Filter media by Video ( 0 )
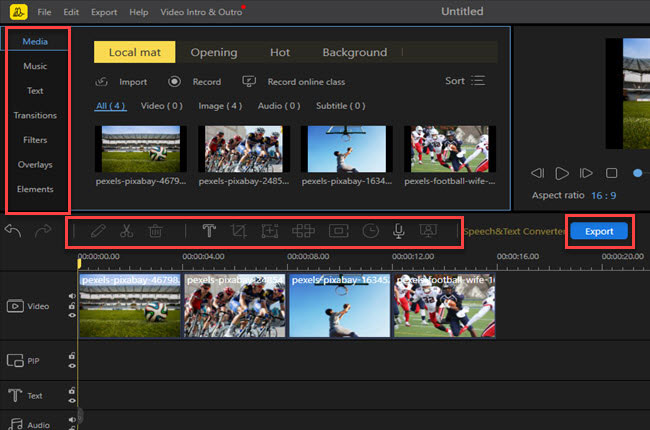650x430 pixels. tap(161, 106)
